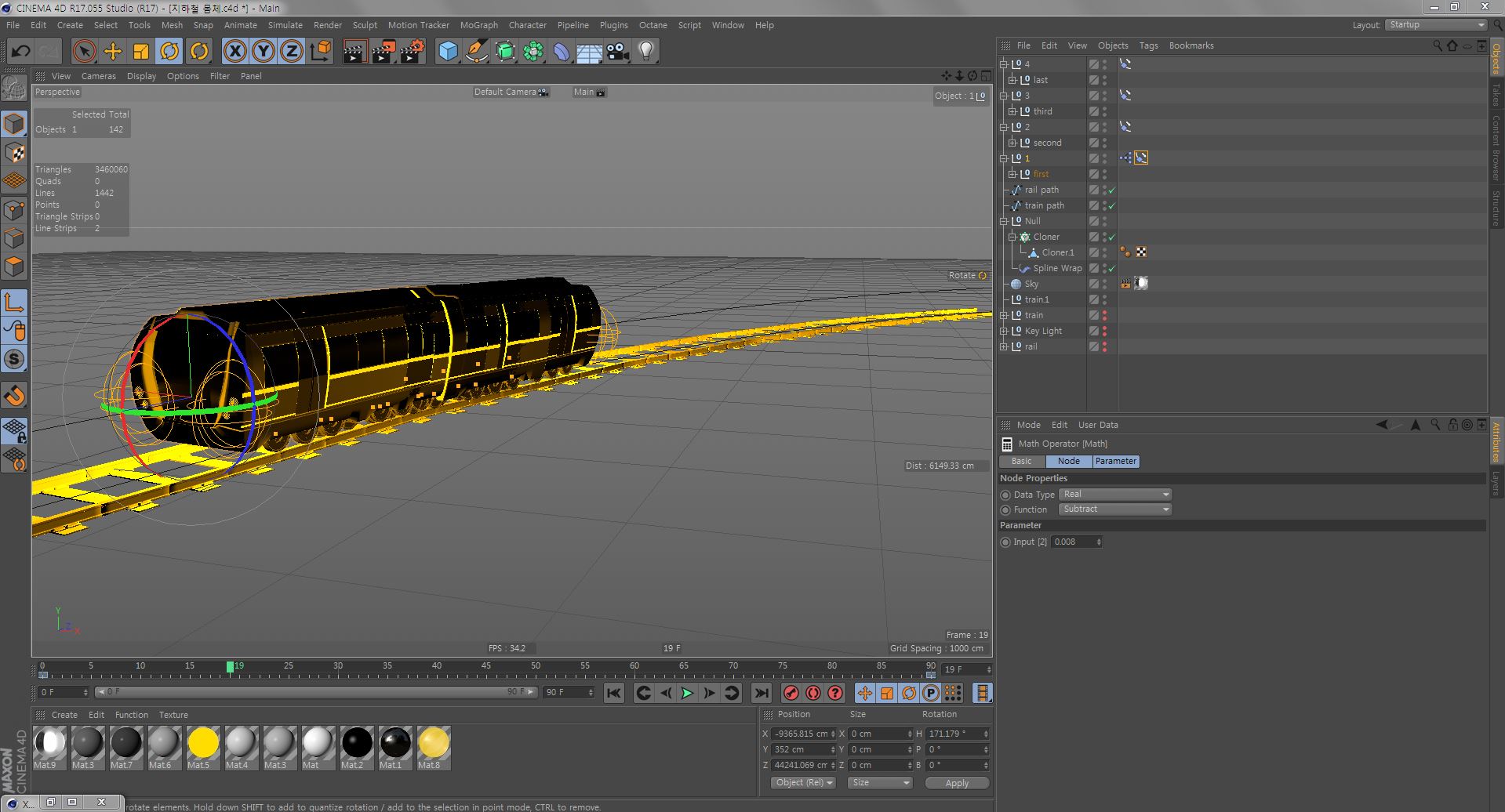Toggle Y axis lock
Image resolution: width=1505 pixels, height=812 pixels.
[x=264, y=52]
